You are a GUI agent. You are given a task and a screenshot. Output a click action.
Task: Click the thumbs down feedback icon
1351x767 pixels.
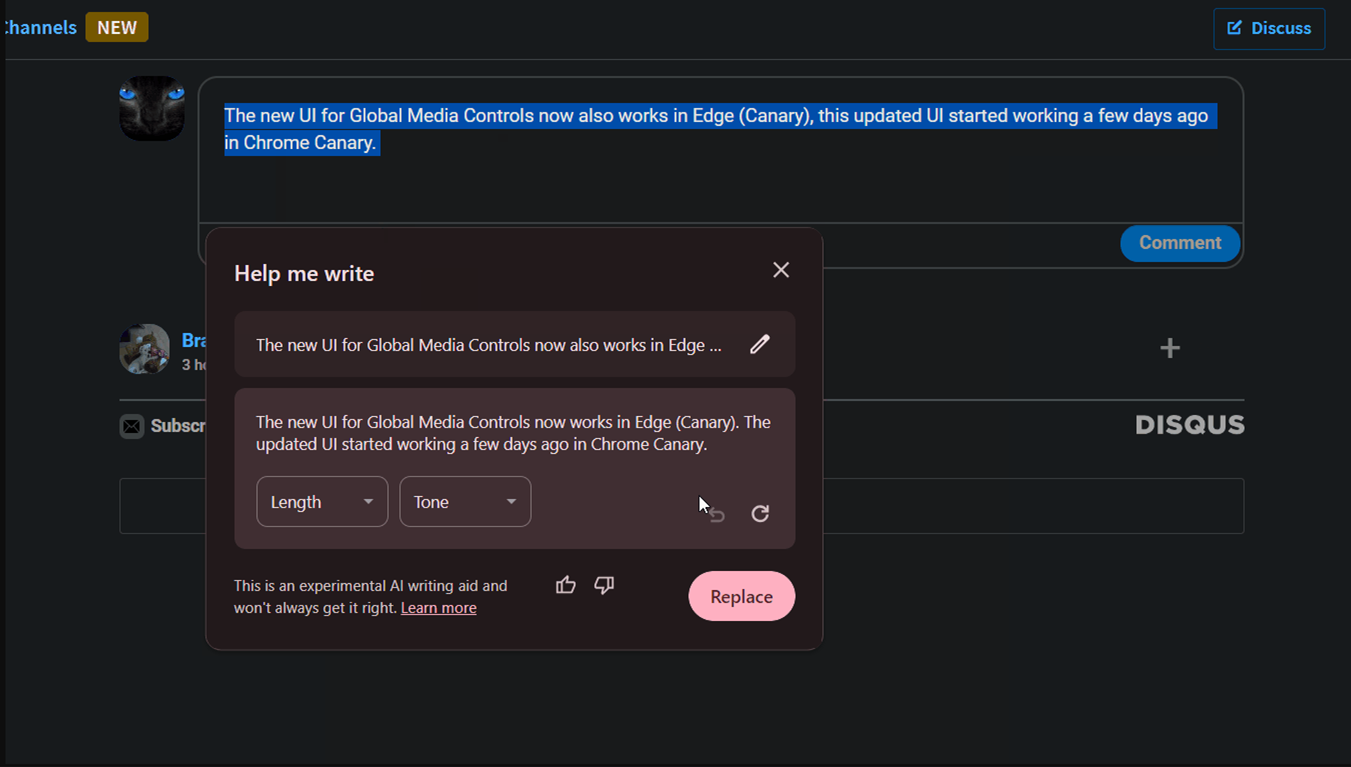[x=604, y=585]
